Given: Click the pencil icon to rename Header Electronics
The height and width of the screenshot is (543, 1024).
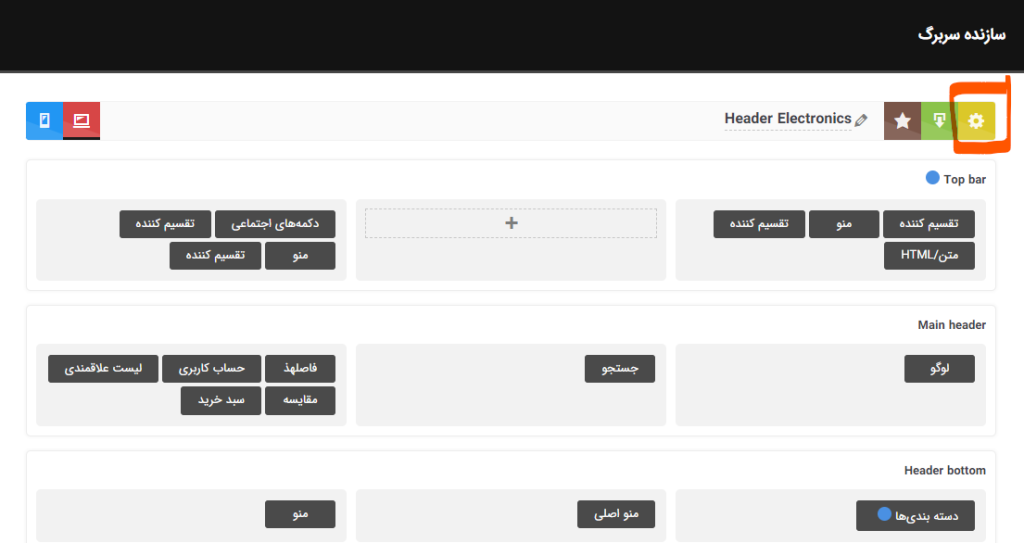Looking at the screenshot, I should [861, 120].
